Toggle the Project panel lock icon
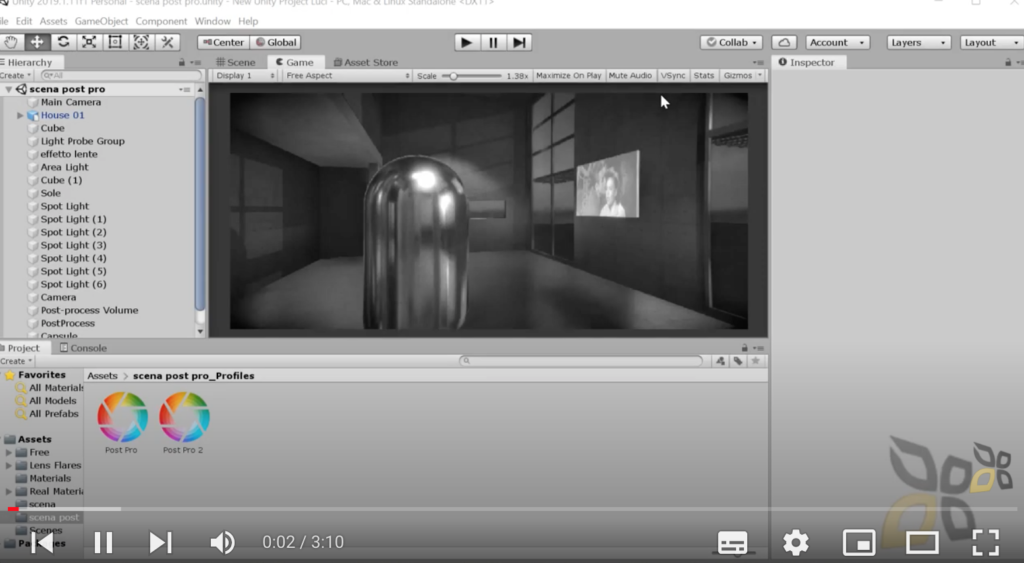Viewport: 1024px width, 563px height. click(744, 347)
